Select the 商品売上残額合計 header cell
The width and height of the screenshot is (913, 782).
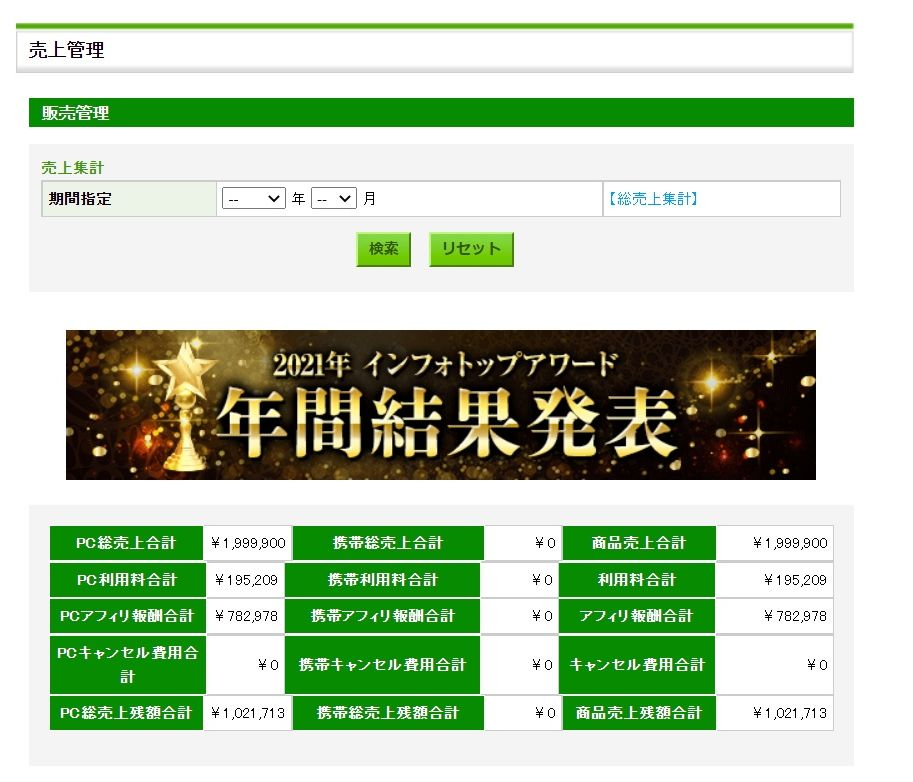(x=639, y=713)
